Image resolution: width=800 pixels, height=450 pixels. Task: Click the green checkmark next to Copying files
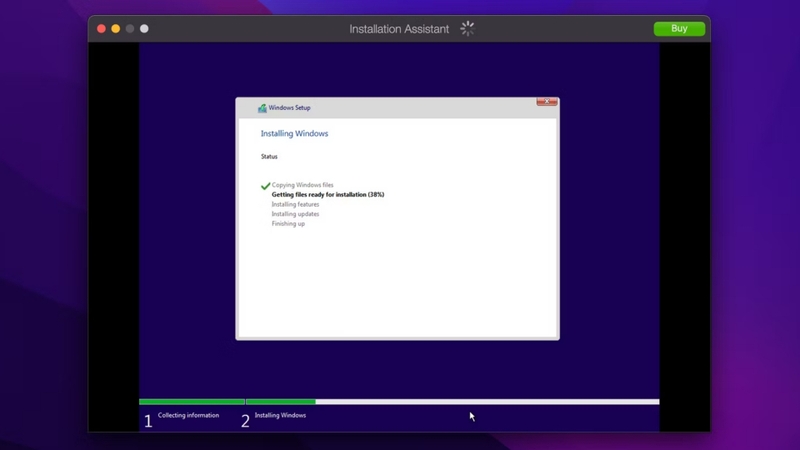(x=265, y=186)
